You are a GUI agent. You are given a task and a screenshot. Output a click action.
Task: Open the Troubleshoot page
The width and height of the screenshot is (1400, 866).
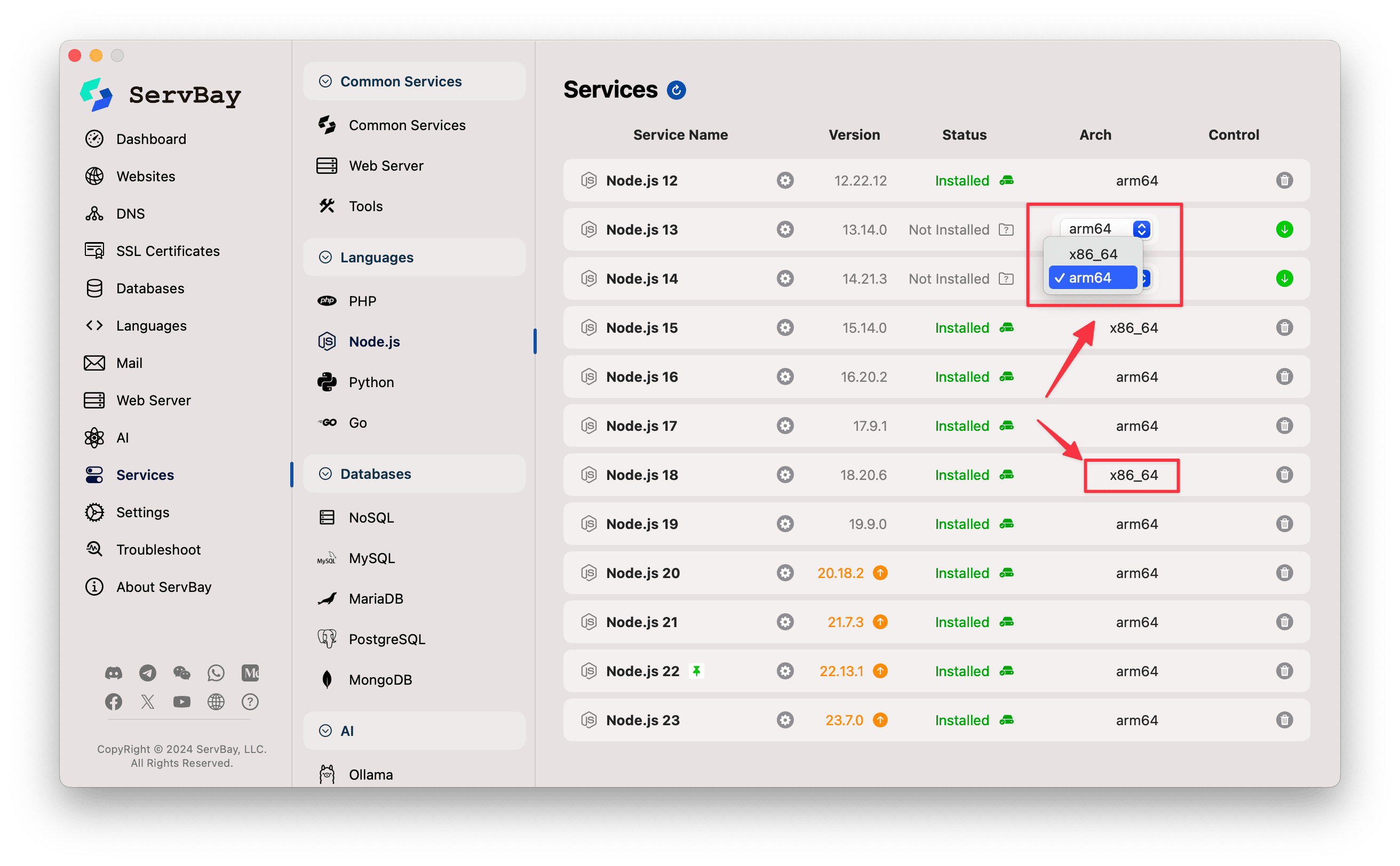pos(158,549)
